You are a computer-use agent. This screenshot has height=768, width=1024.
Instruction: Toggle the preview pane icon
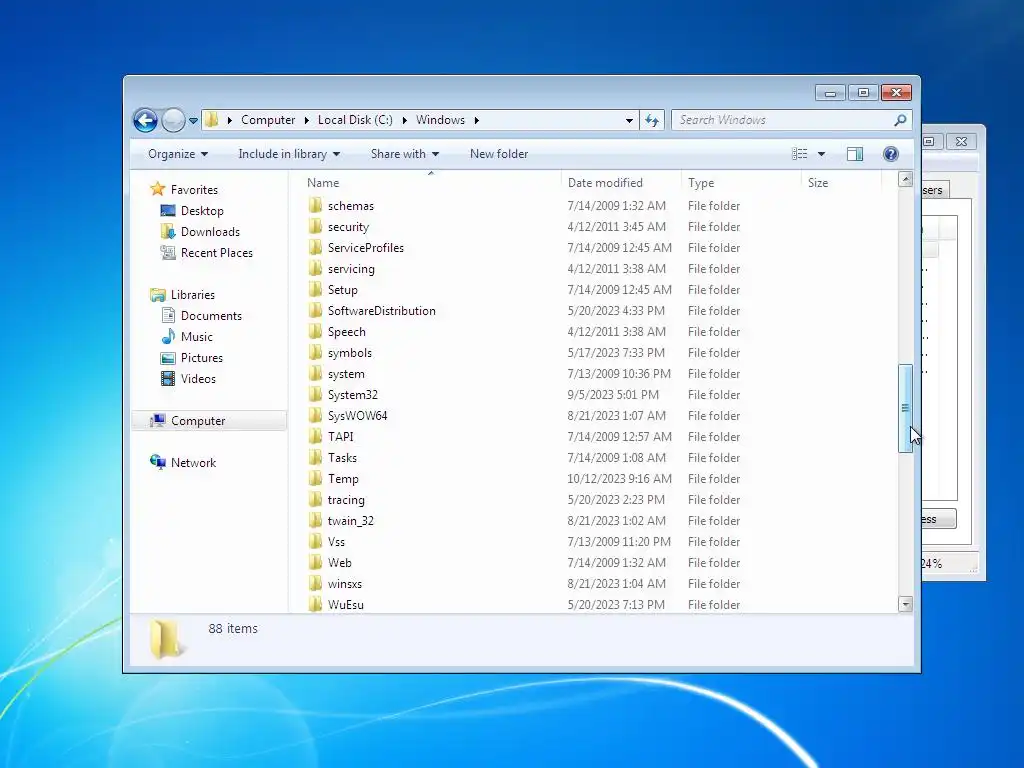click(855, 154)
